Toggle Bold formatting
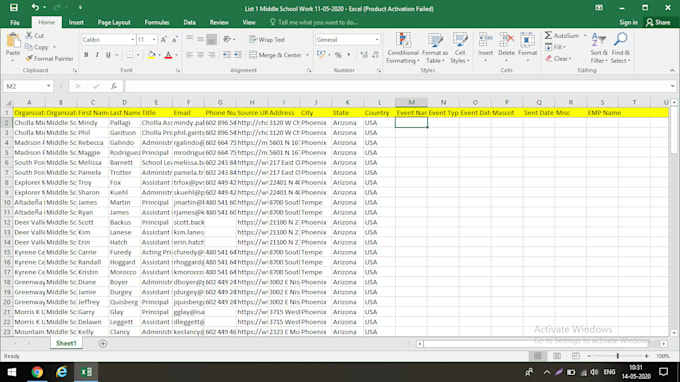680x382 pixels. click(x=86, y=55)
